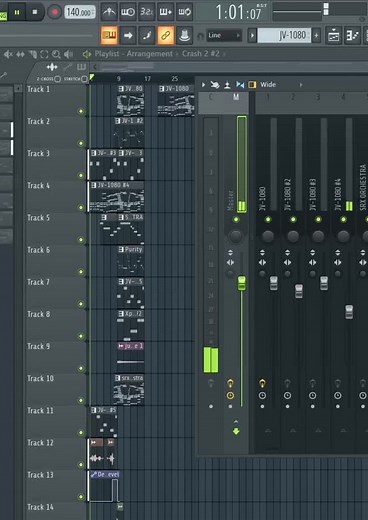Toggle the note grouping hat icon
This screenshot has width=368, height=520.
pyautogui.click(x=184, y=35)
